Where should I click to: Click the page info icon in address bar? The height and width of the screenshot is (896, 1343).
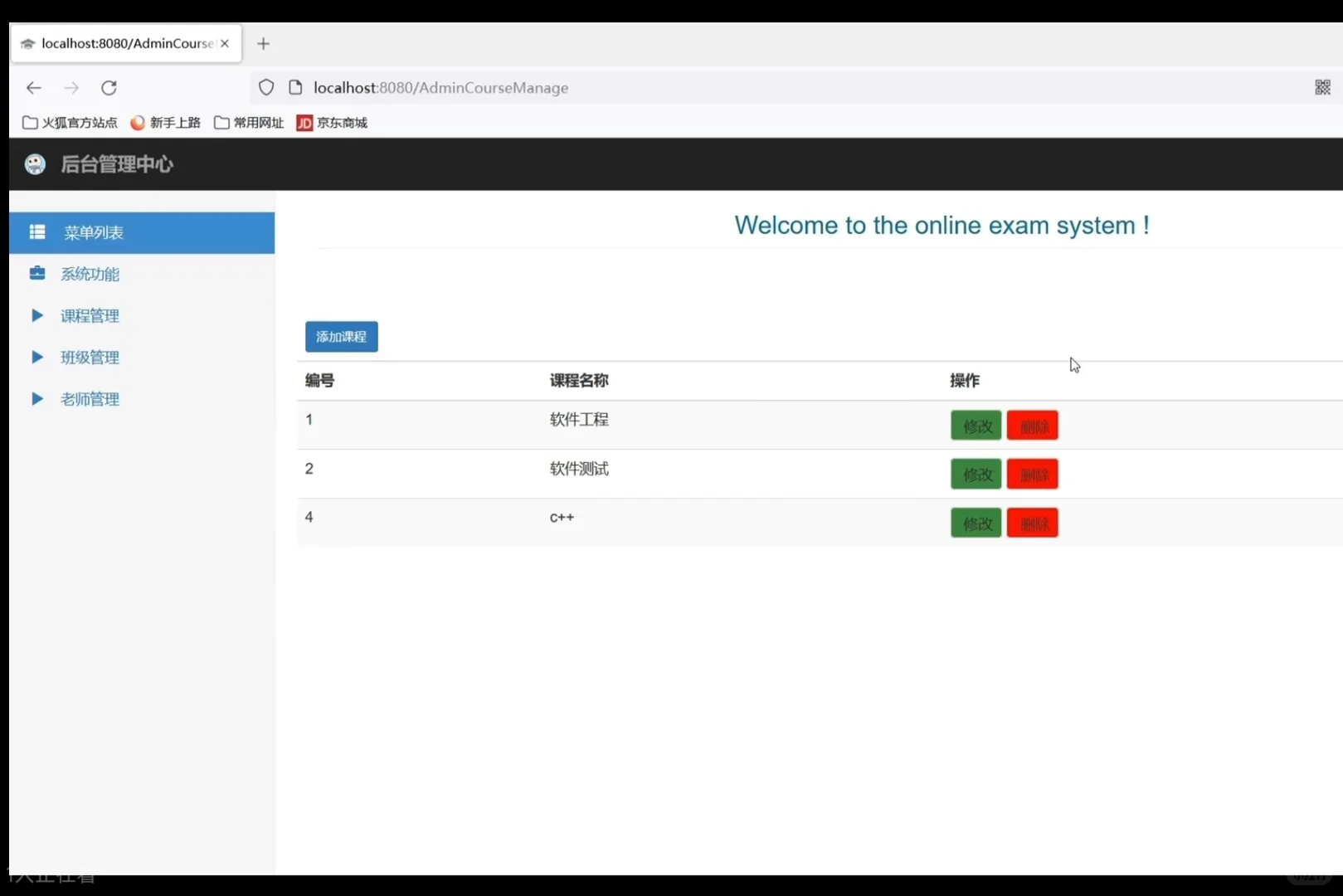[295, 88]
